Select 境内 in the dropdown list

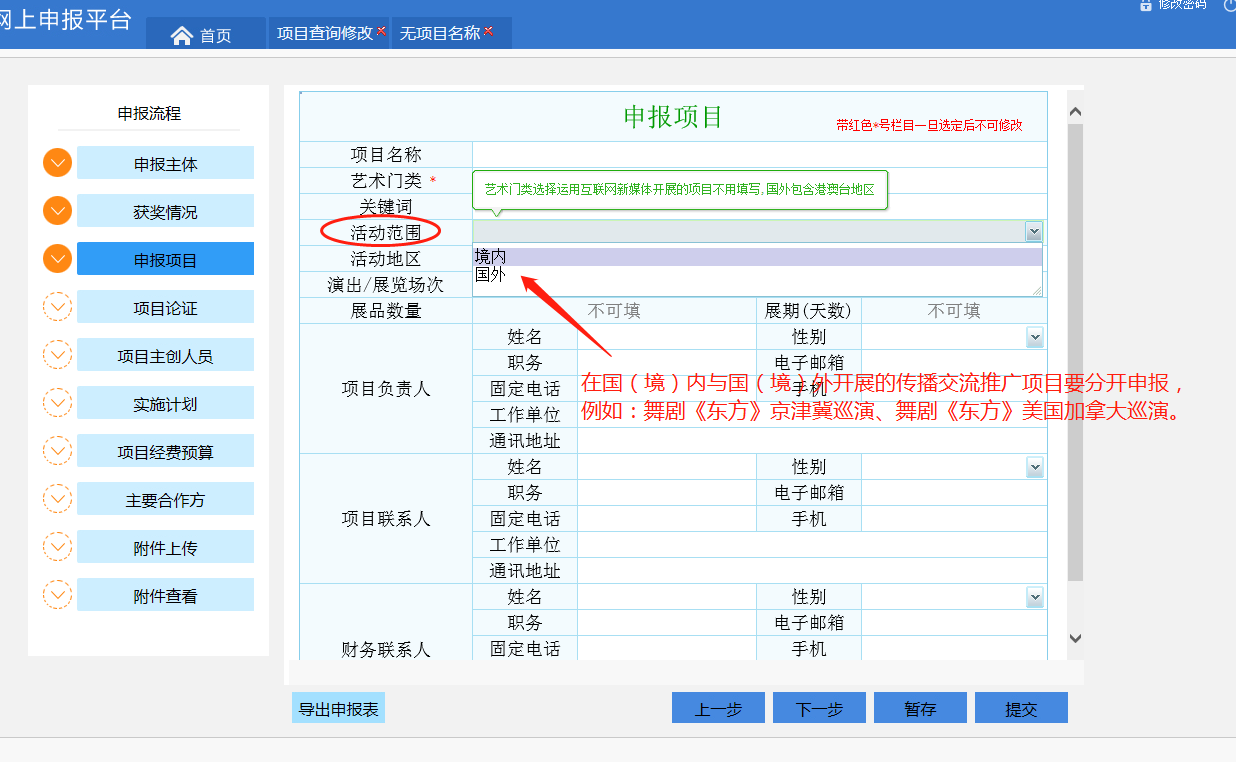[x=490, y=257]
